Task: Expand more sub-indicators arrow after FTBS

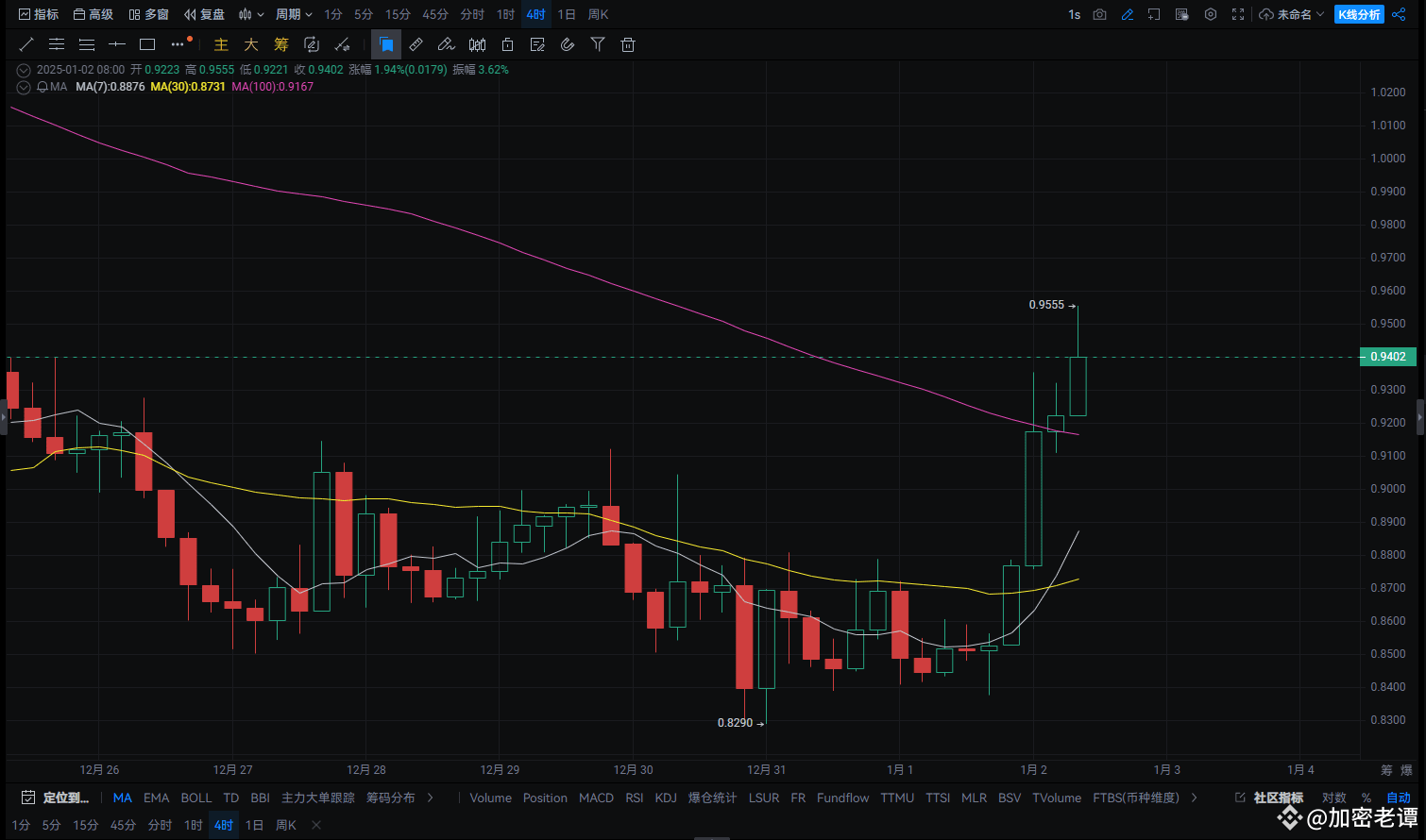Action: tap(1195, 798)
